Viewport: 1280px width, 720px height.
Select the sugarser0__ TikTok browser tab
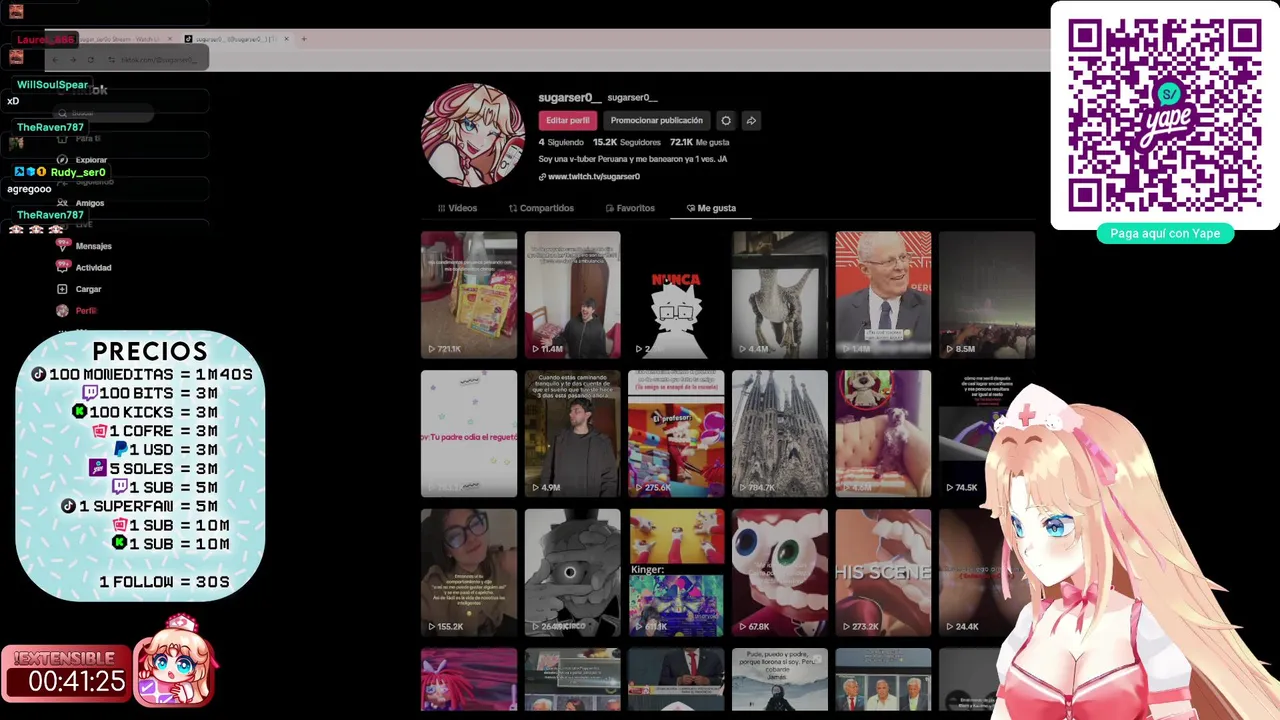(x=237, y=39)
